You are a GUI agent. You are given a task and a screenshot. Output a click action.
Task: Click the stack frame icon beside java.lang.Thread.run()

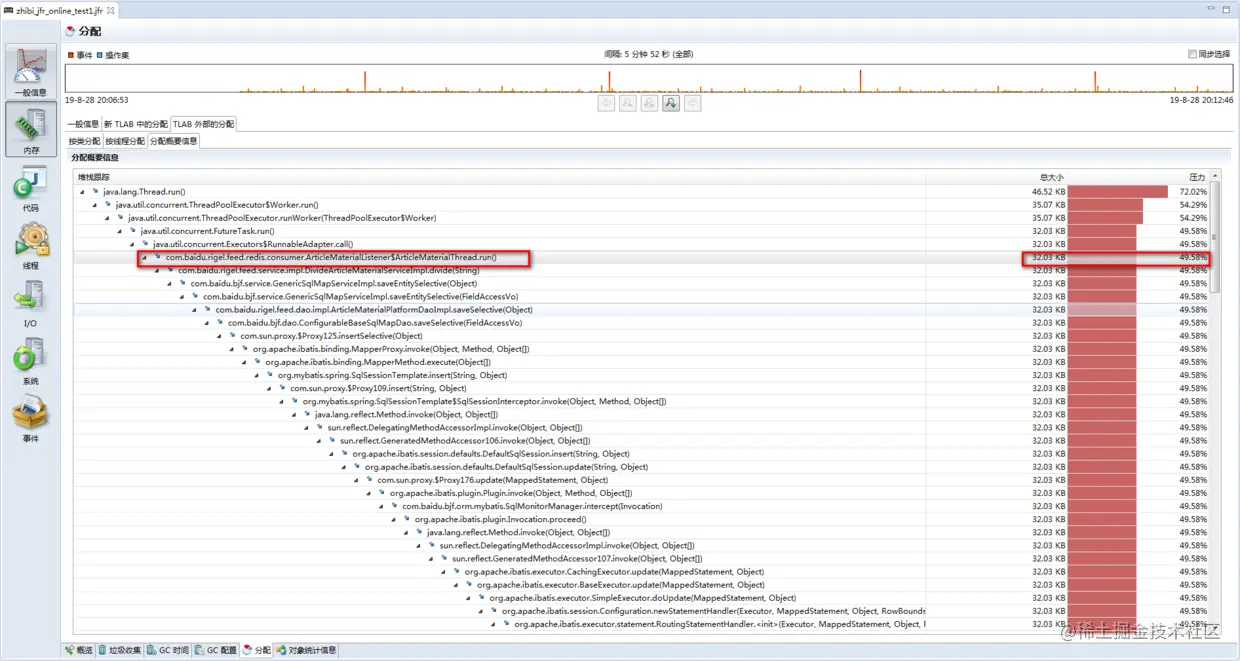[x=95, y=191]
